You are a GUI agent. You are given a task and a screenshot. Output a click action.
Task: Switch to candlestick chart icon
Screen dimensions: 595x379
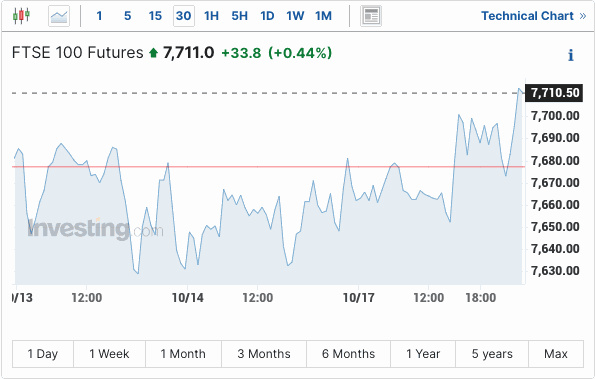pos(21,16)
